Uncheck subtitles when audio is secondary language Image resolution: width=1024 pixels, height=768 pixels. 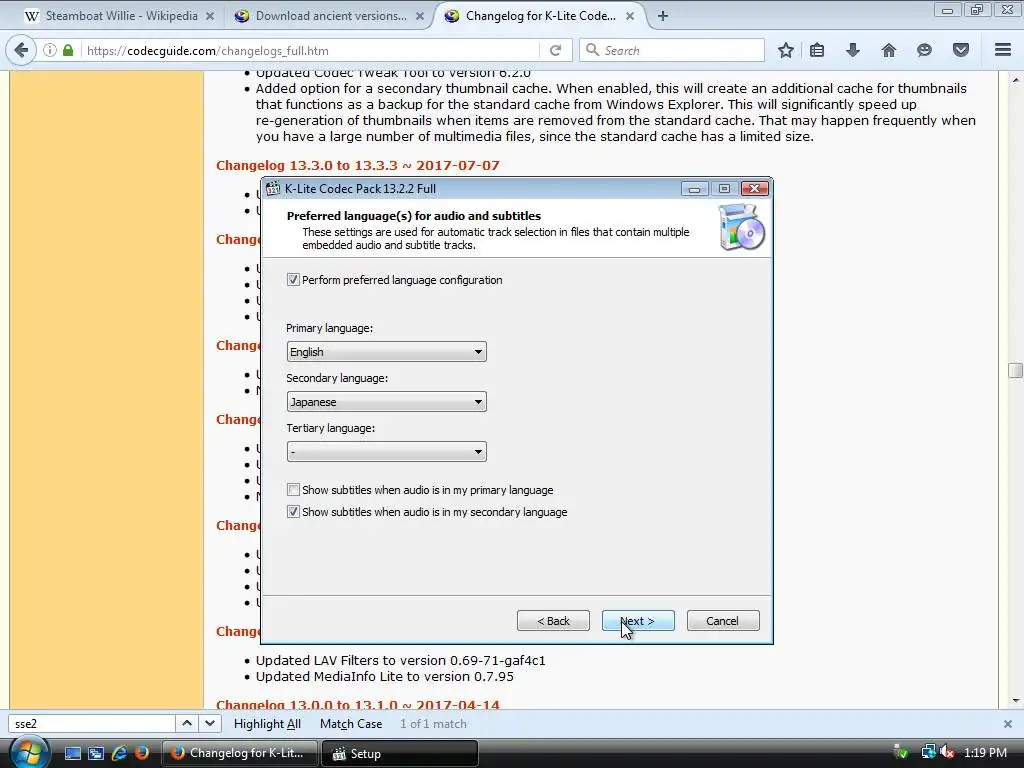point(293,512)
